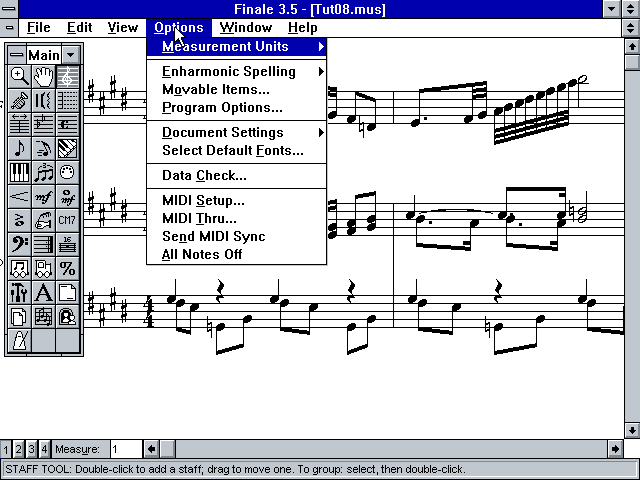Image resolution: width=640 pixels, height=480 pixels.
Task: Choose the stacked pages tool
Action: tap(19, 317)
